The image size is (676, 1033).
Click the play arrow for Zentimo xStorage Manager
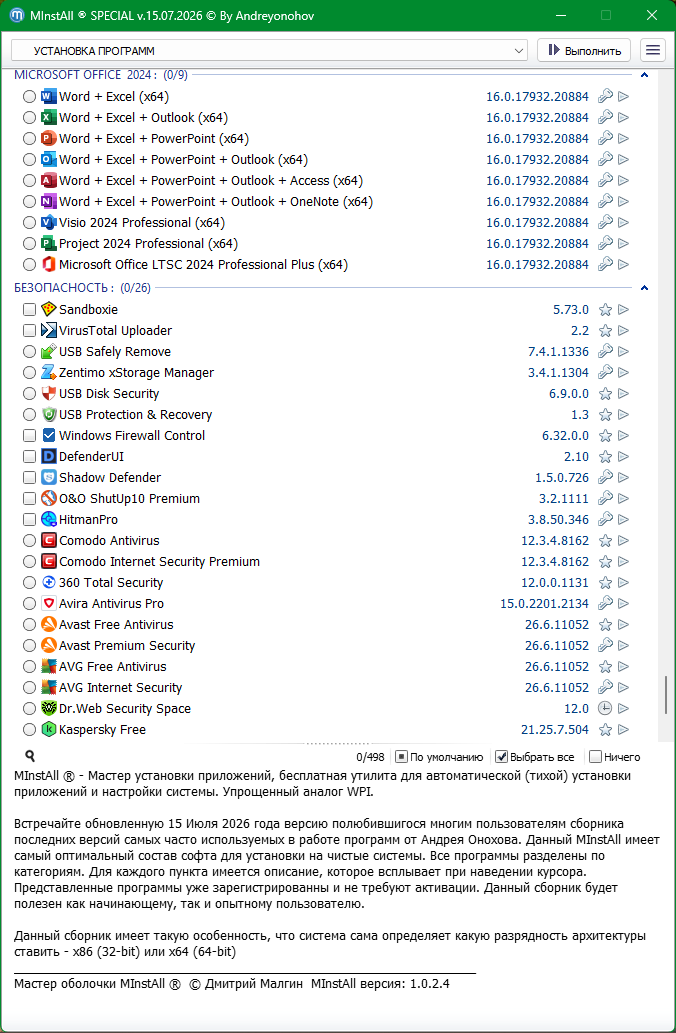[x=623, y=373]
